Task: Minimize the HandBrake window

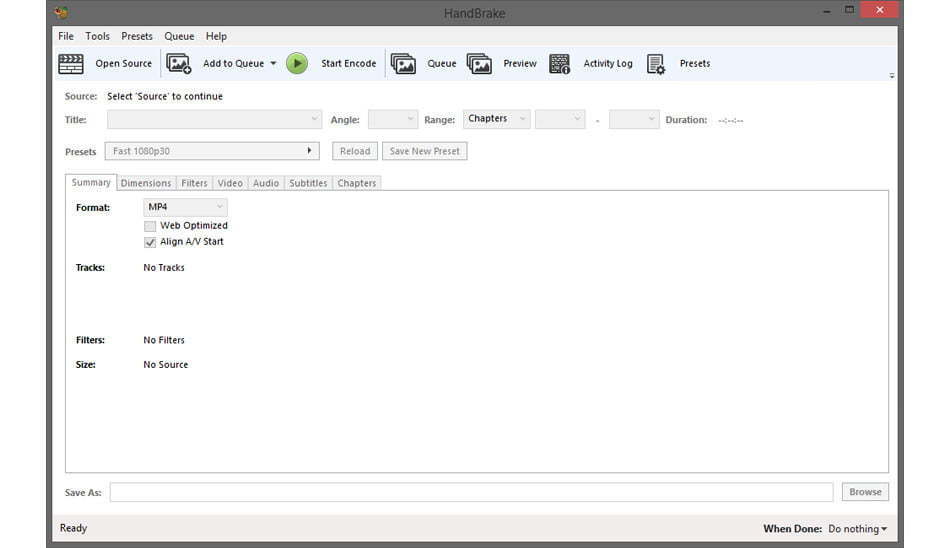Action: click(x=826, y=10)
